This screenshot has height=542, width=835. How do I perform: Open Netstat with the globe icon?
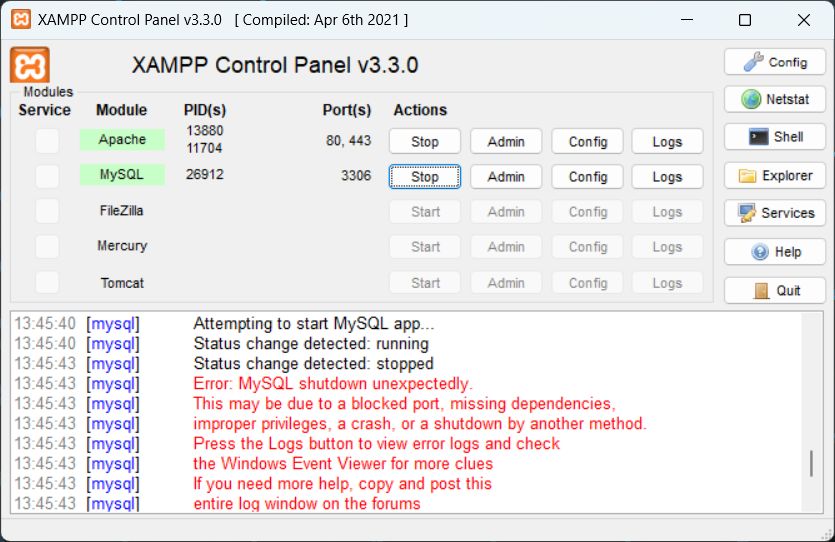(774, 99)
